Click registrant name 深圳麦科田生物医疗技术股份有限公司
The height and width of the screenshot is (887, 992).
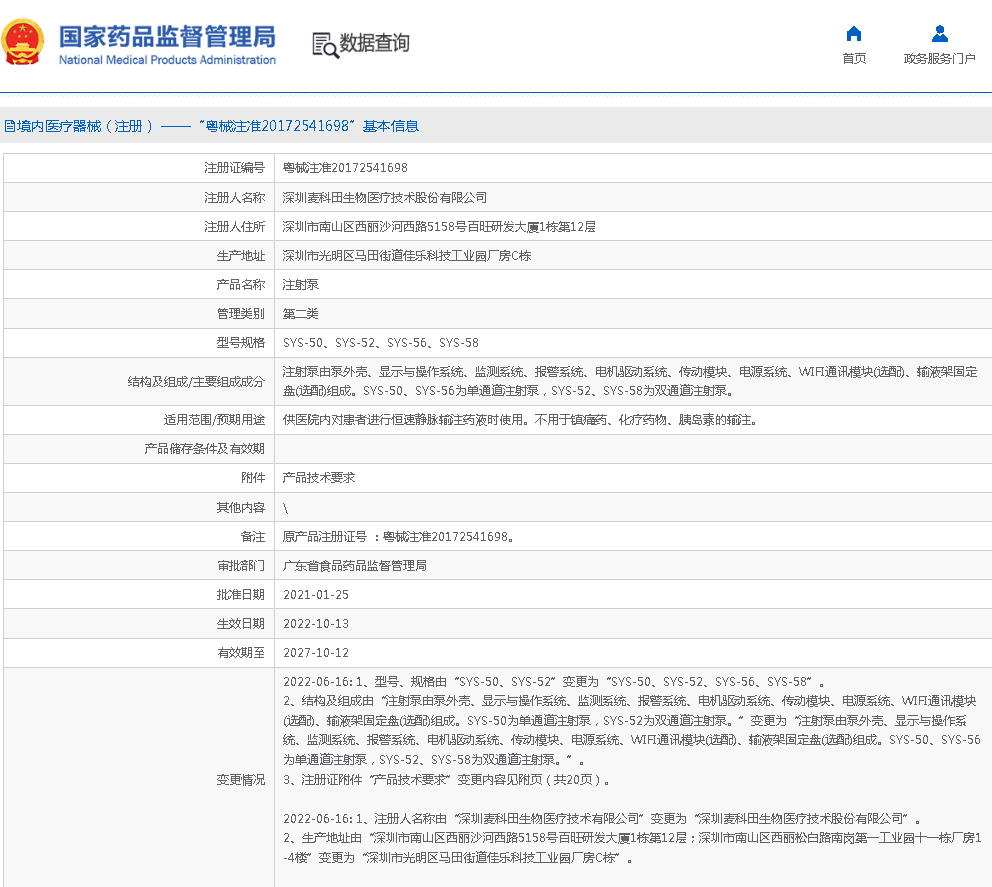click(x=385, y=198)
